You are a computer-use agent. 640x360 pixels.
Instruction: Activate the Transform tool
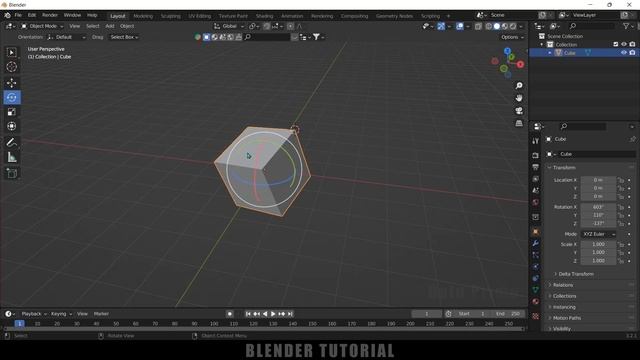click(11, 126)
